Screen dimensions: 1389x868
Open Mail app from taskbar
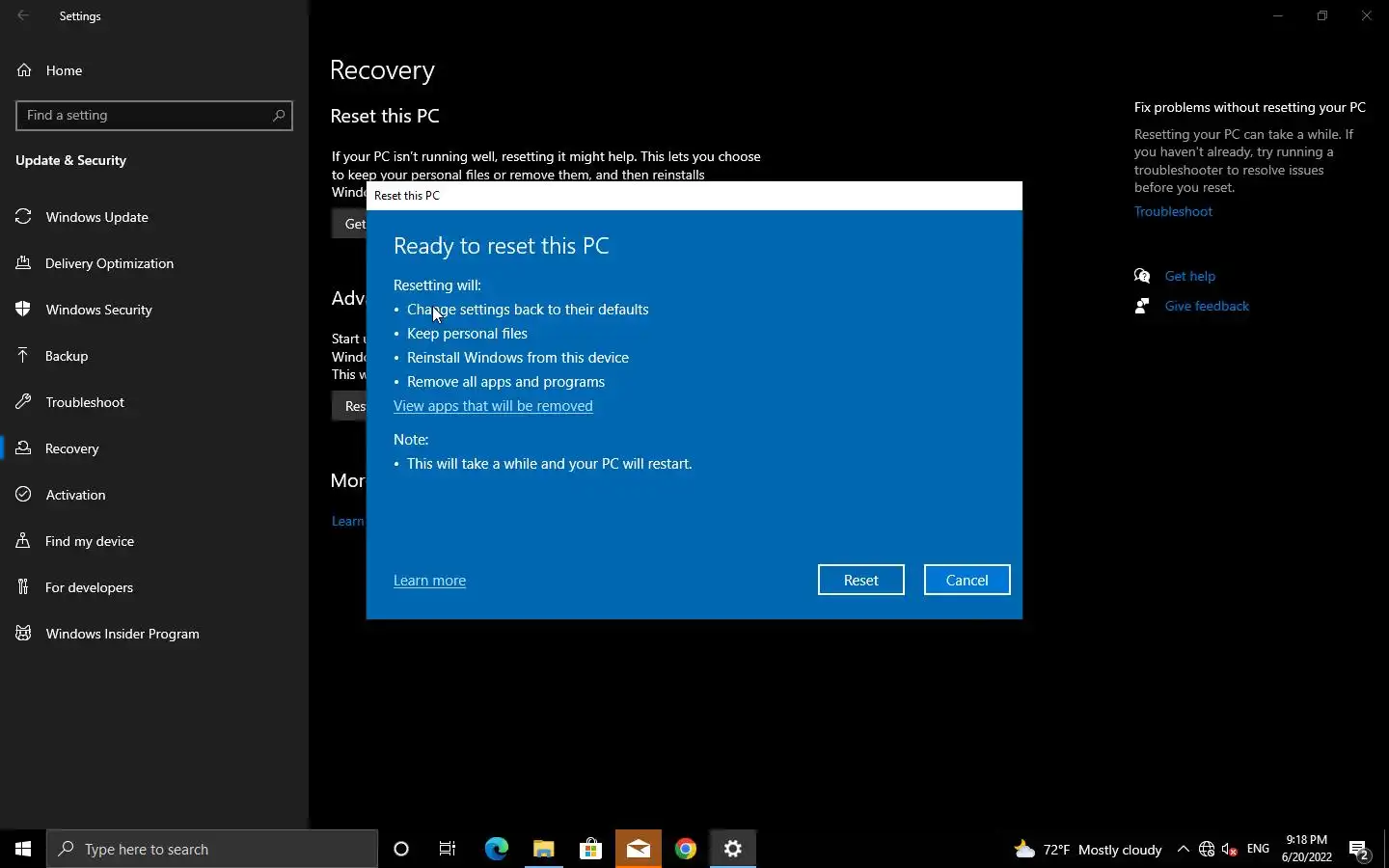(x=639, y=849)
